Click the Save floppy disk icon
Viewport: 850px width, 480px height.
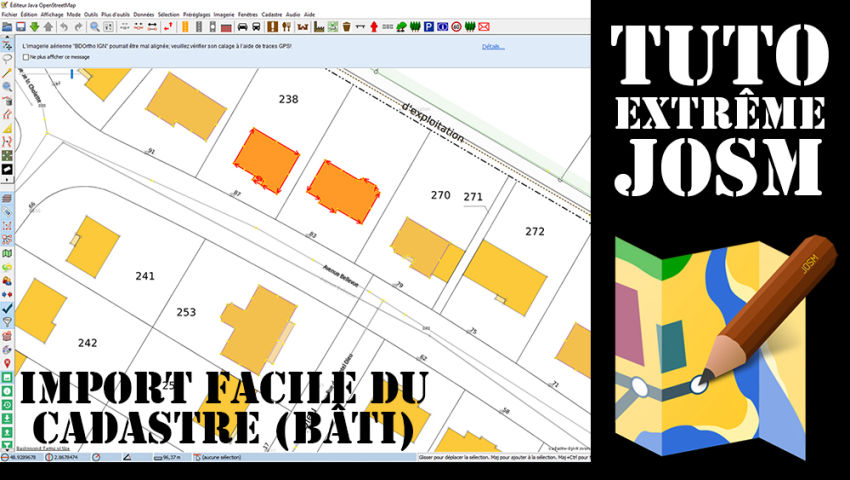[21, 27]
